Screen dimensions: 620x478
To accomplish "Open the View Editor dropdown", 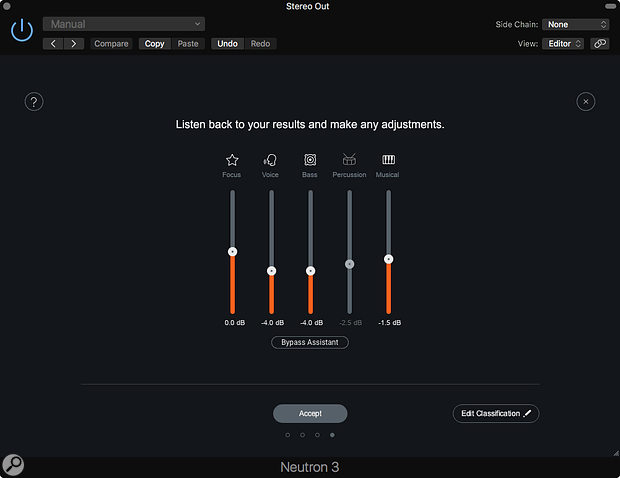I will [563, 43].
